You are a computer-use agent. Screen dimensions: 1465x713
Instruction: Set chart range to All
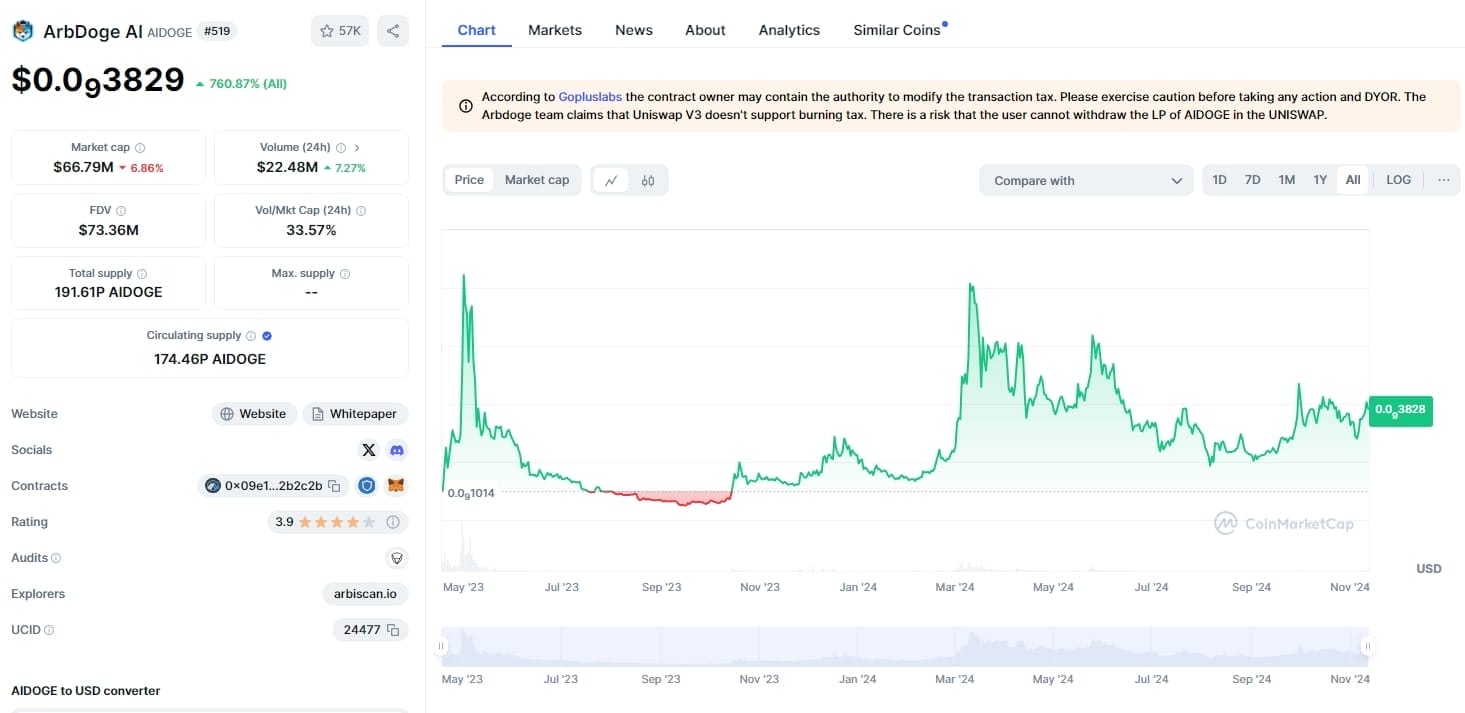[x=1353, y=180]
